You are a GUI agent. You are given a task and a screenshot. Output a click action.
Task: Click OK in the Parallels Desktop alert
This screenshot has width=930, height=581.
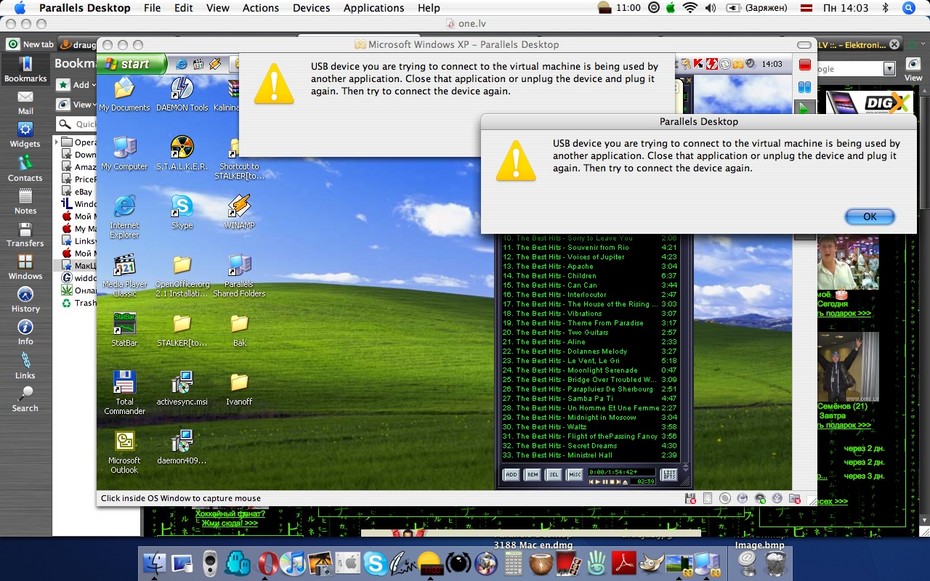869,217
